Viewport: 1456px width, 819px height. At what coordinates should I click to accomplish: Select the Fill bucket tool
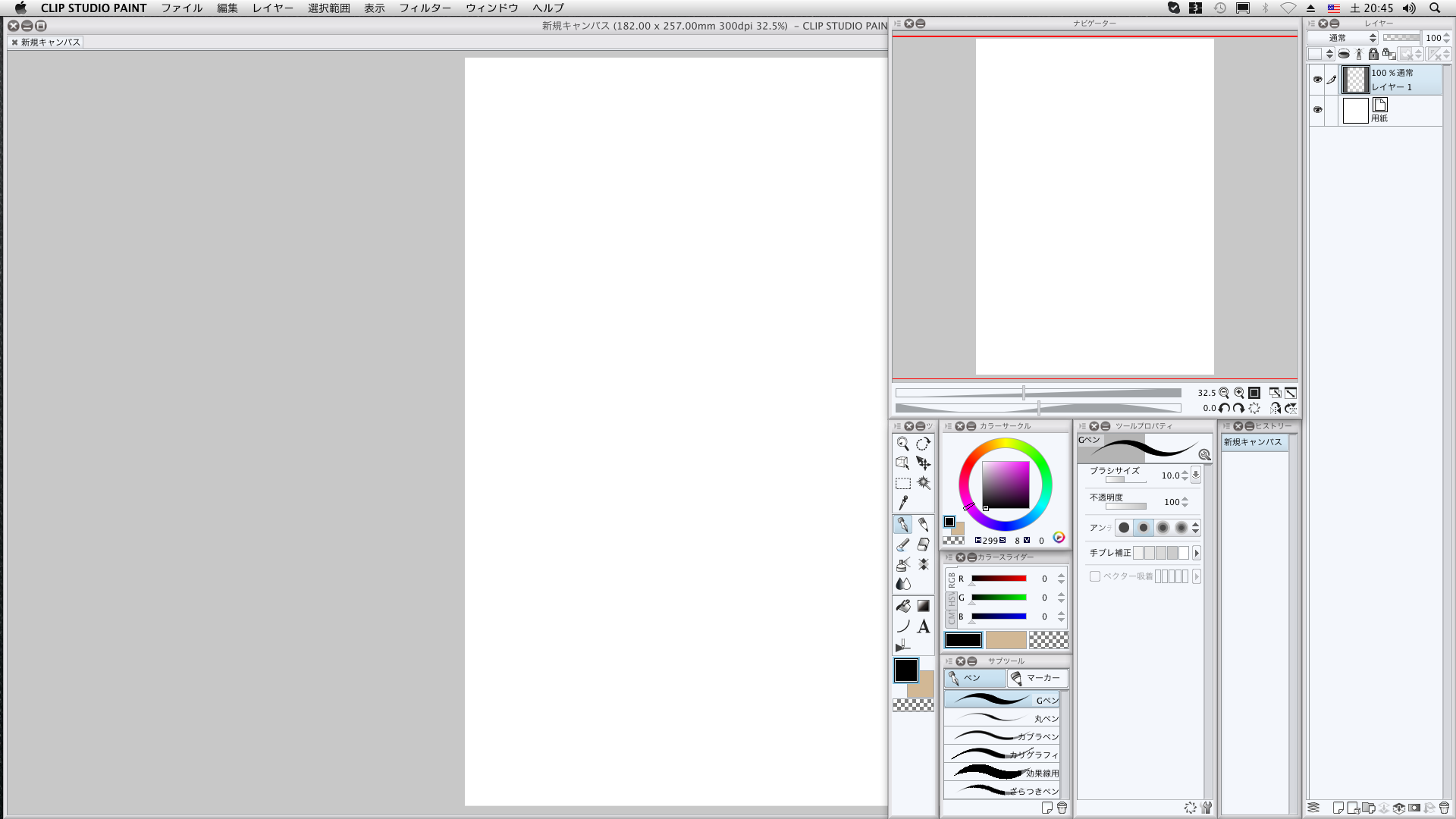pos(902,606)
